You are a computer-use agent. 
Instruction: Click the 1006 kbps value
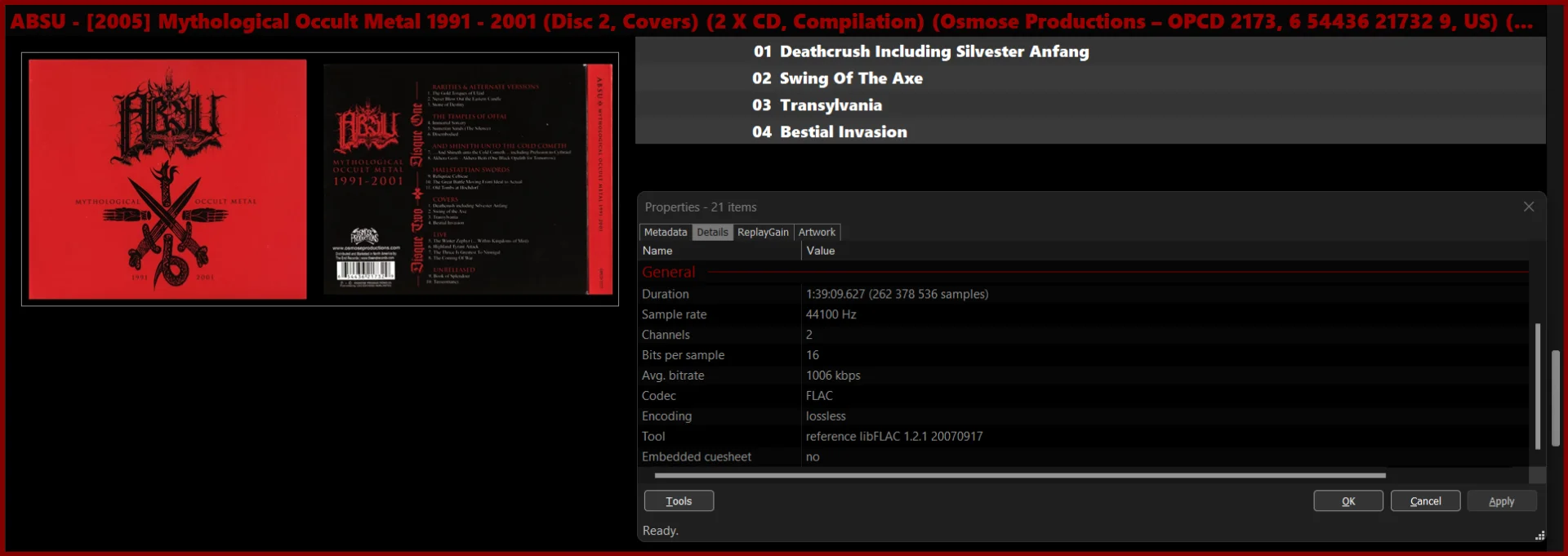click(833, 376)
